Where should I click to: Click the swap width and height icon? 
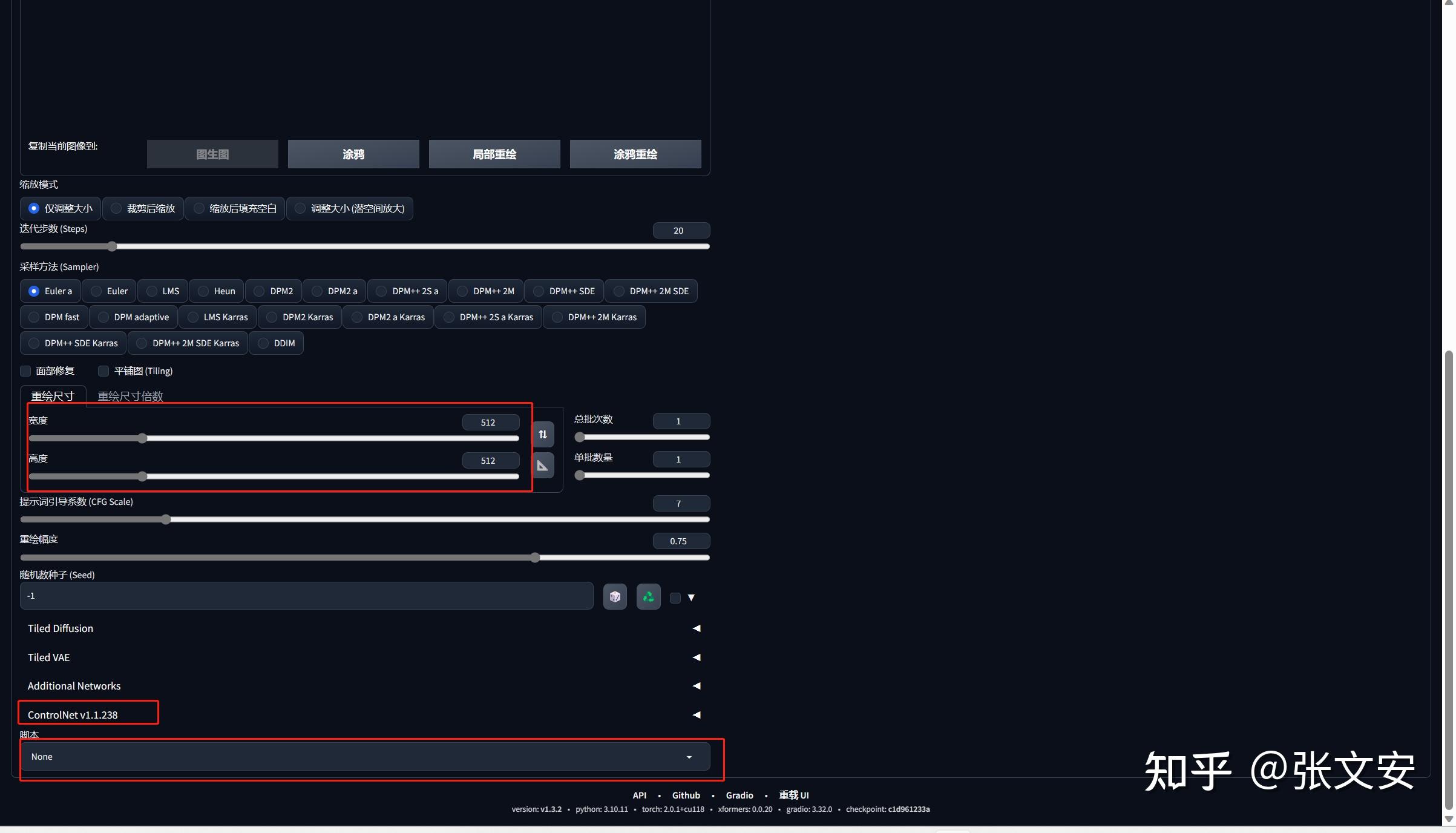(543, 434)
